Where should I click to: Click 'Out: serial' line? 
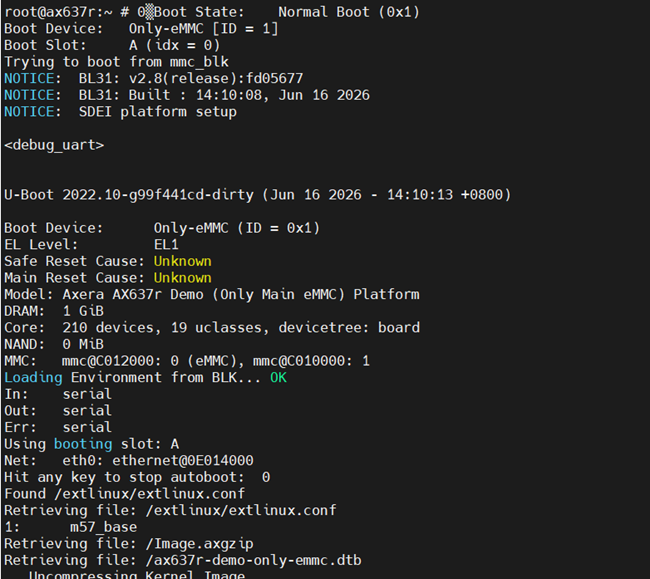coord(58,410)
